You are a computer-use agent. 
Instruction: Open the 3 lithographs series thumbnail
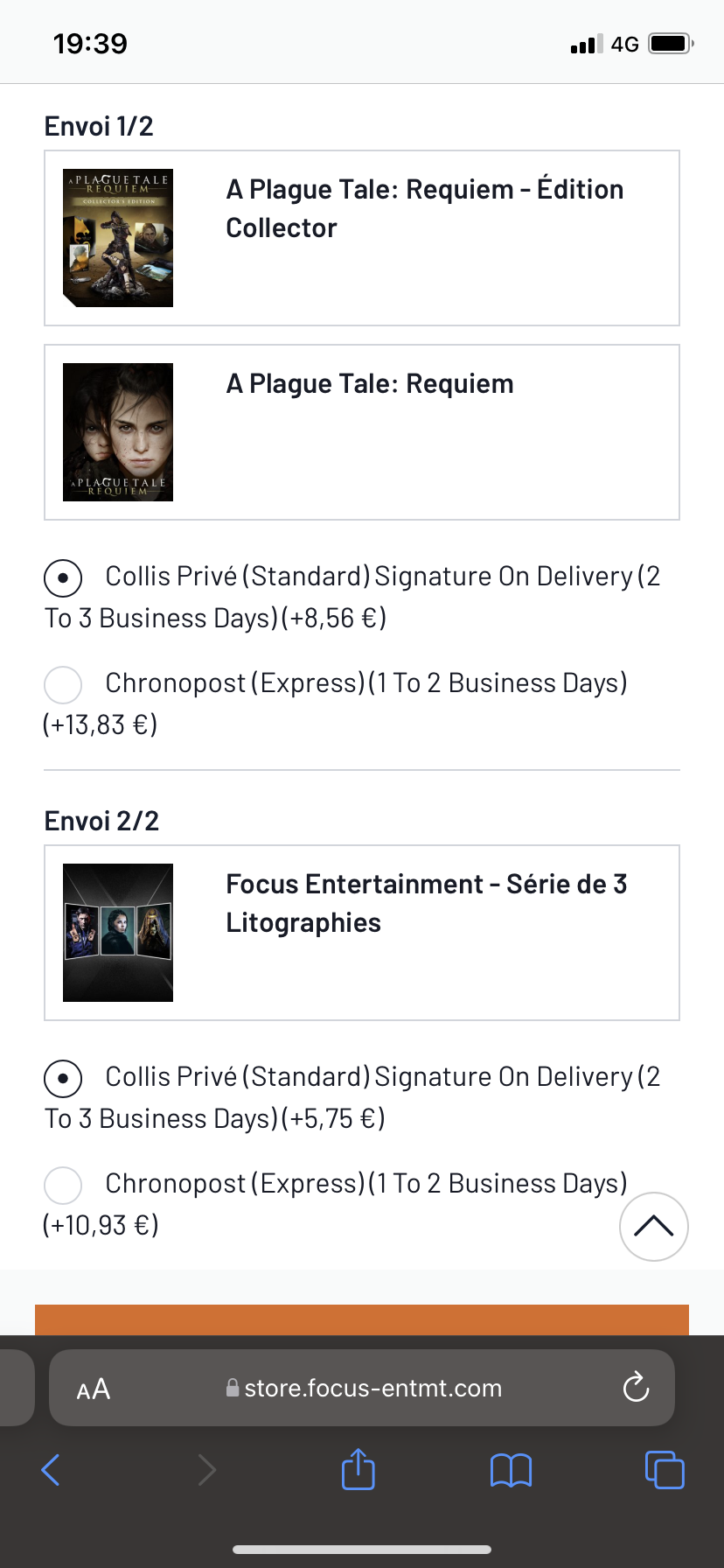pos(118,933)
